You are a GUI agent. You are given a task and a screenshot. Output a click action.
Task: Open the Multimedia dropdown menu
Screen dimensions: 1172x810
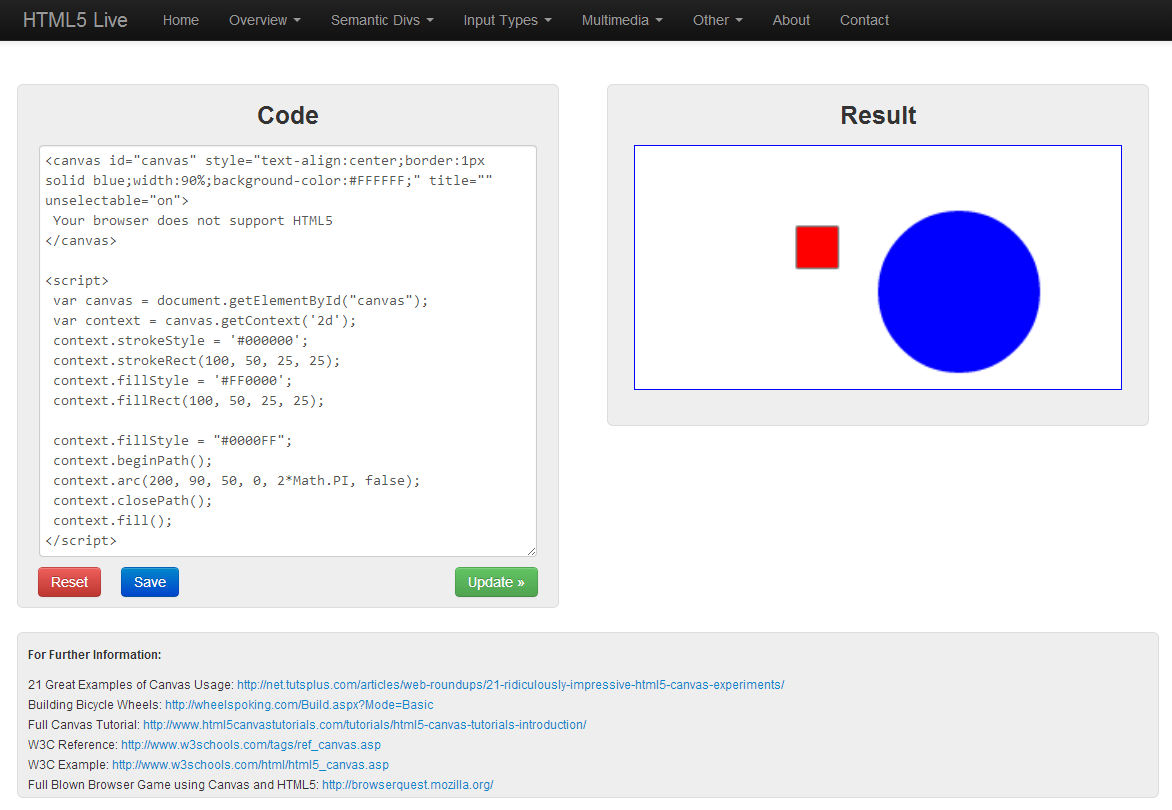coord(622,20)
